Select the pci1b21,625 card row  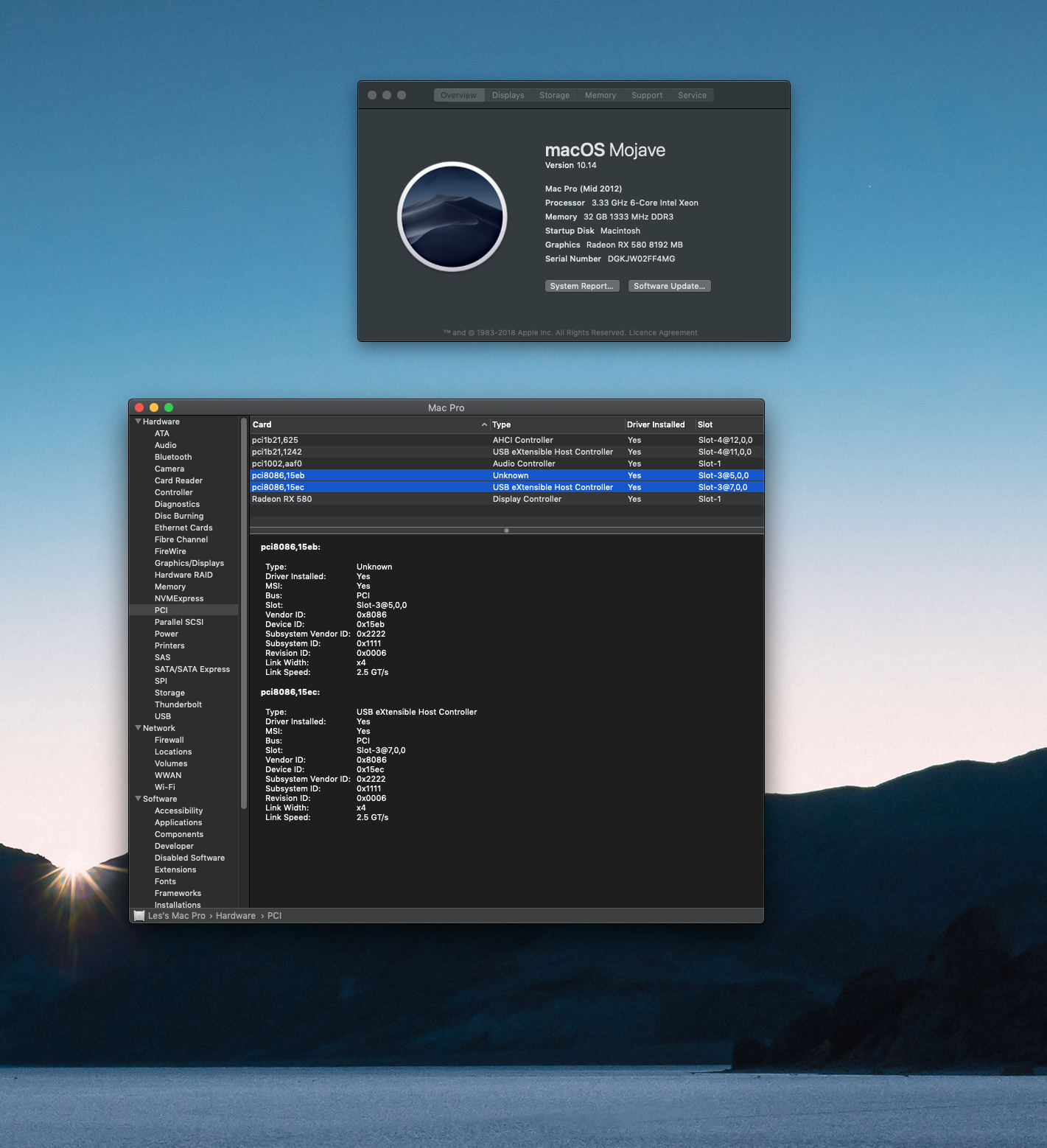507,440
